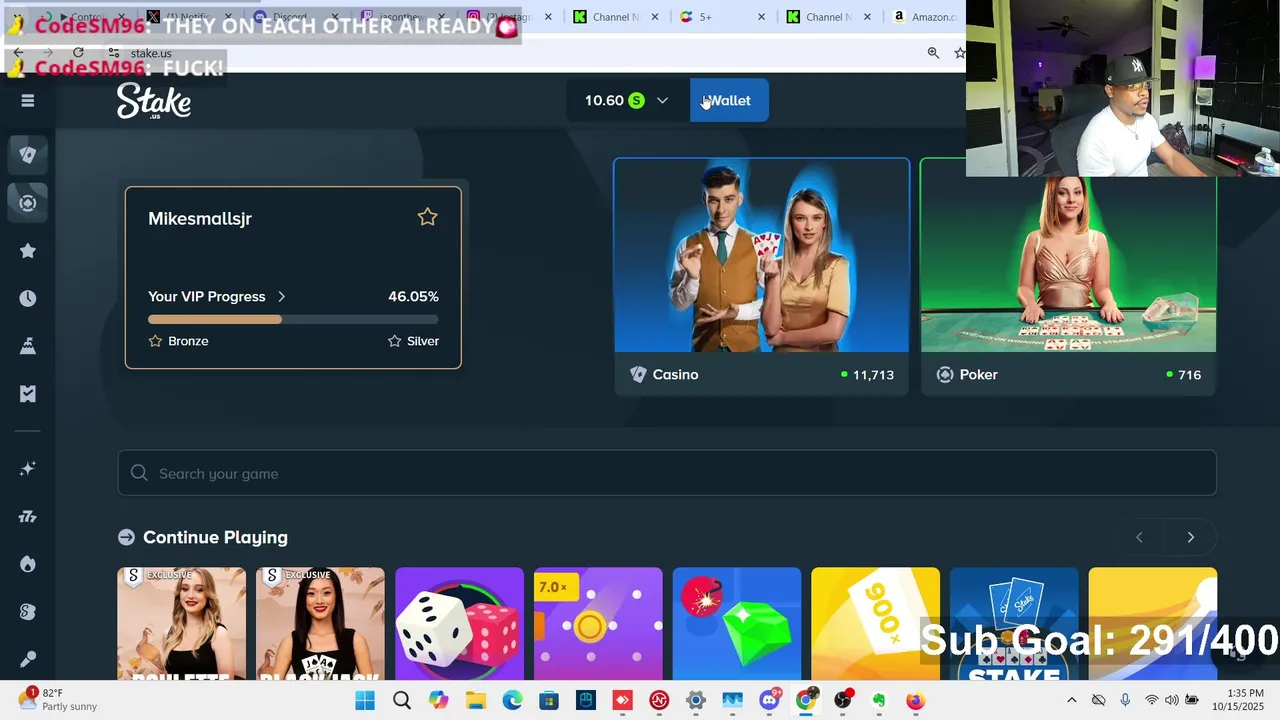Open the exclusive Blackjack game thumbnail
1280x720 pixels.
(x=320, y=624)
